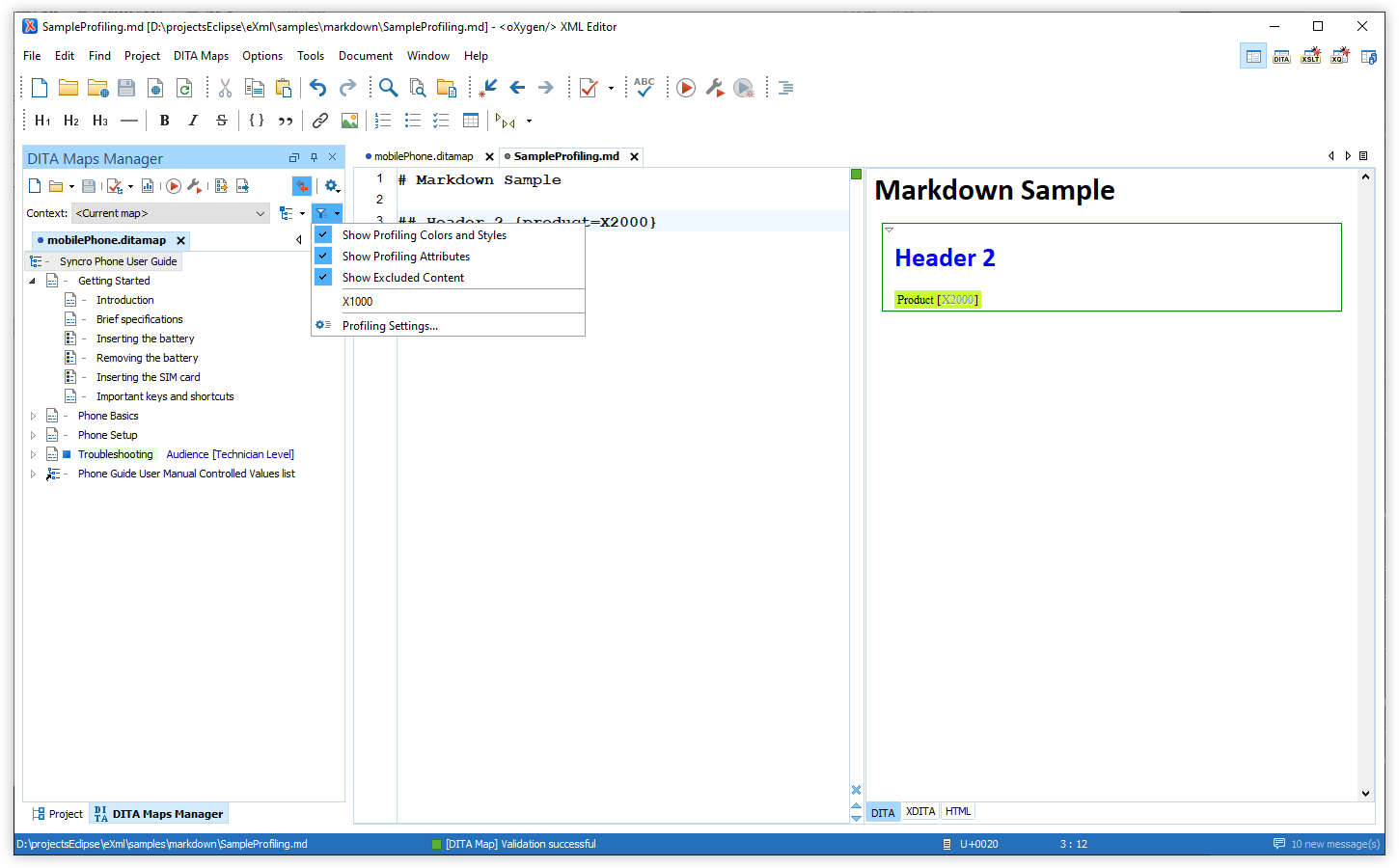Click the green validation status marker
The height and width of the screenshot is (868, 1399).
(x=856, y=175)
